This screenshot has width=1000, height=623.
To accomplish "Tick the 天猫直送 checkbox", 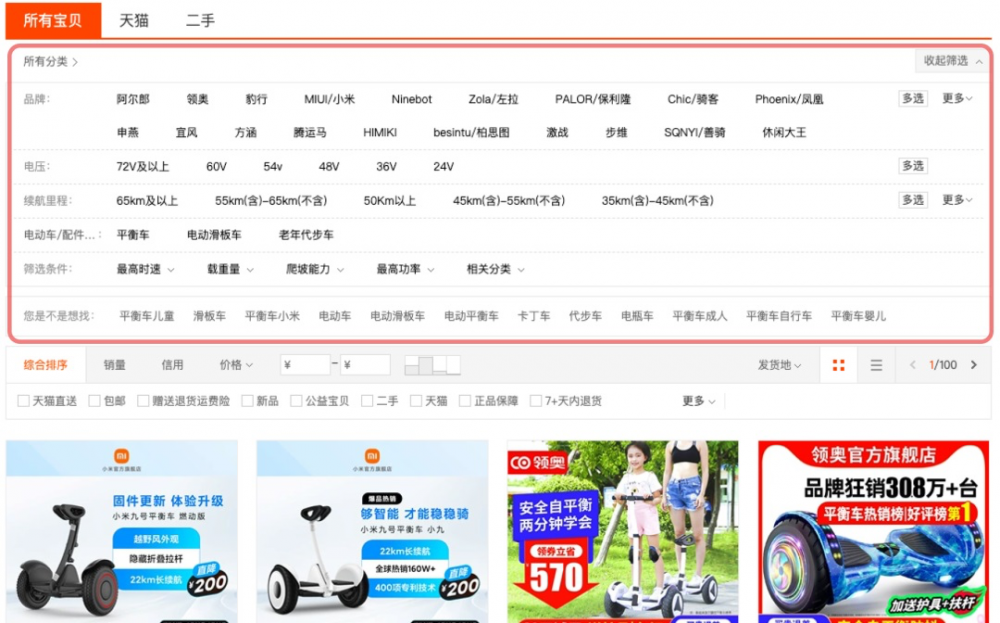I will point(24,400).
